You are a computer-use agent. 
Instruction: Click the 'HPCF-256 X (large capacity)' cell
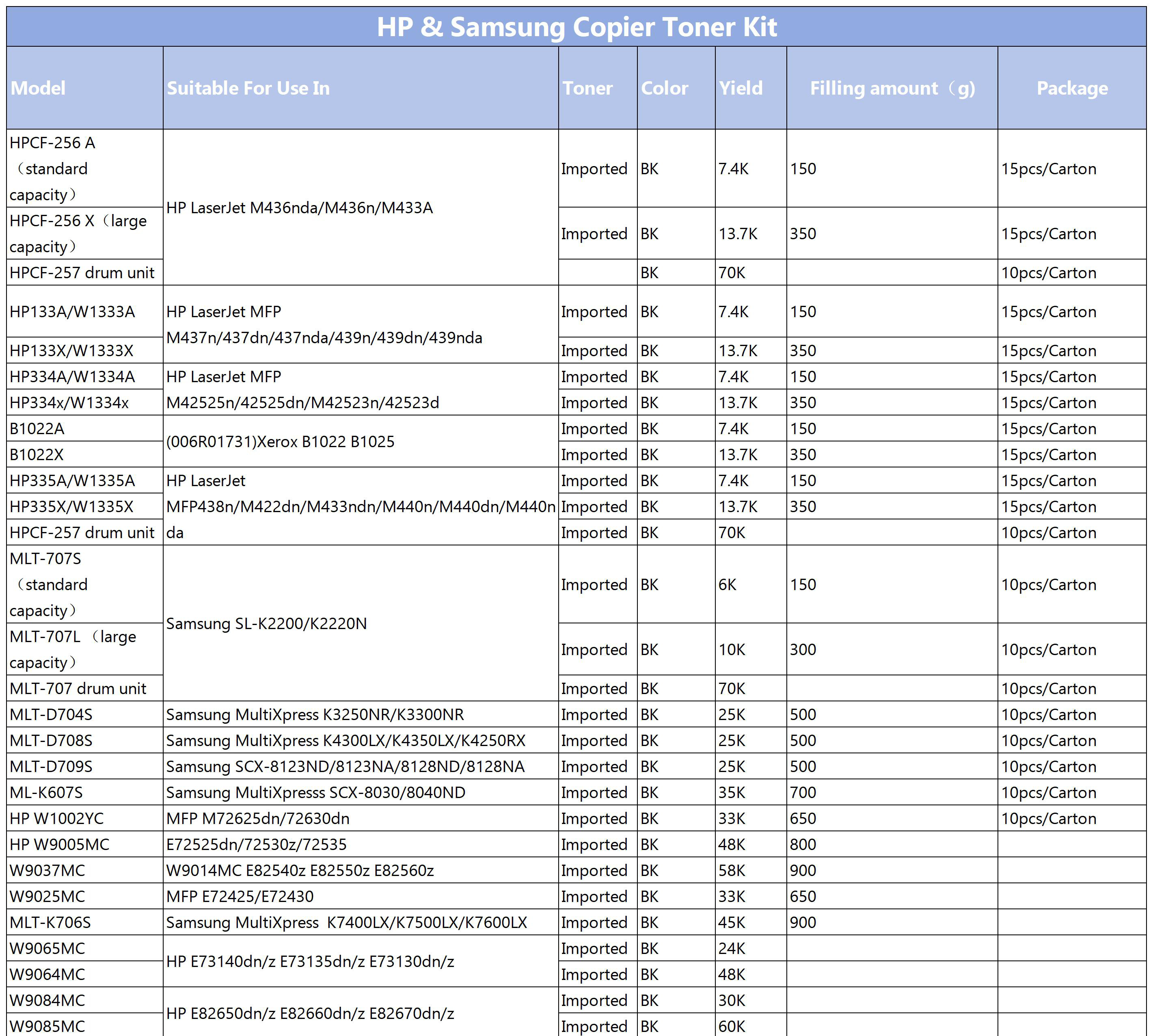[85, 234]
